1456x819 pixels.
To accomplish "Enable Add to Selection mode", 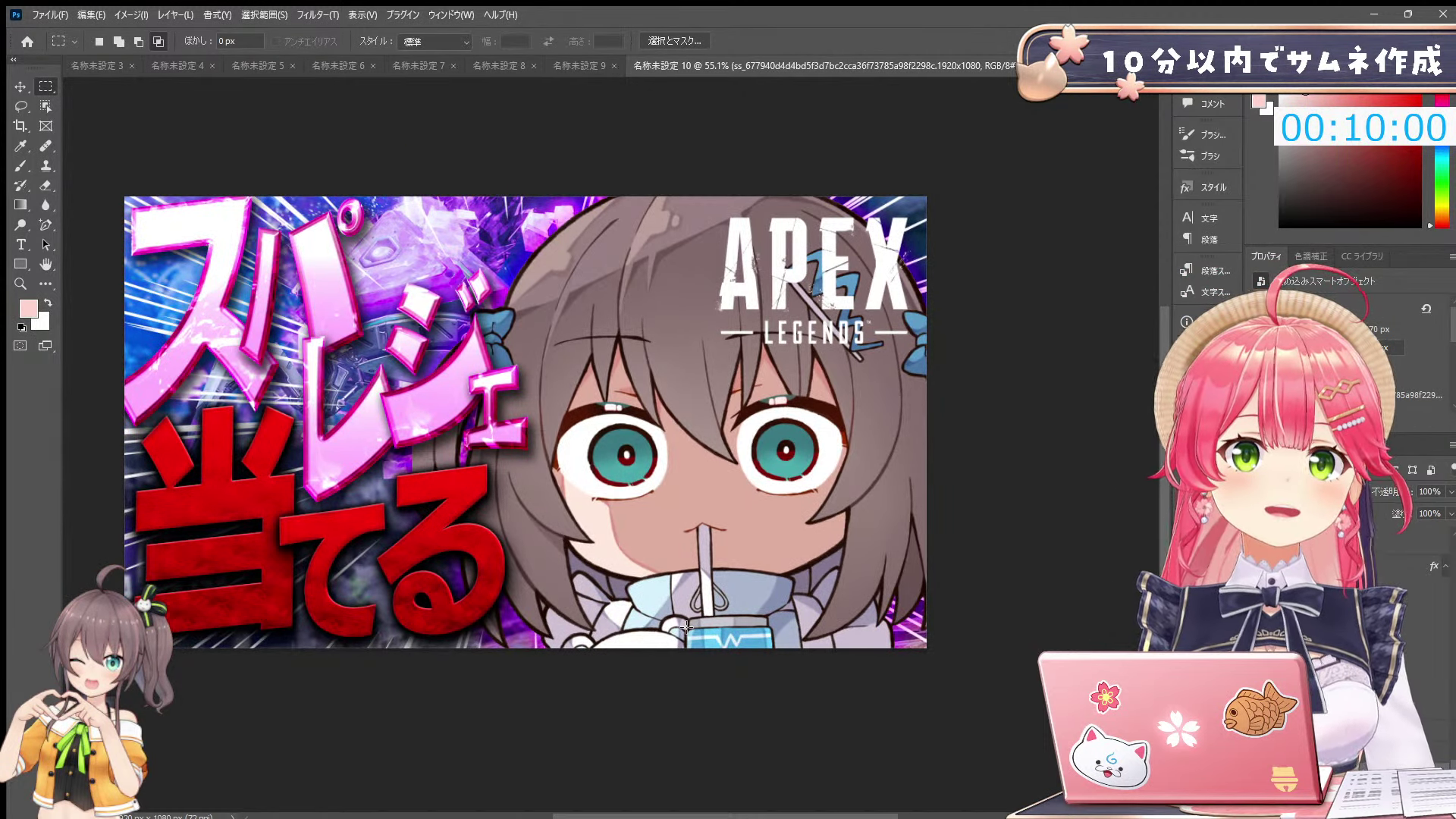I will tap(118, 42).
